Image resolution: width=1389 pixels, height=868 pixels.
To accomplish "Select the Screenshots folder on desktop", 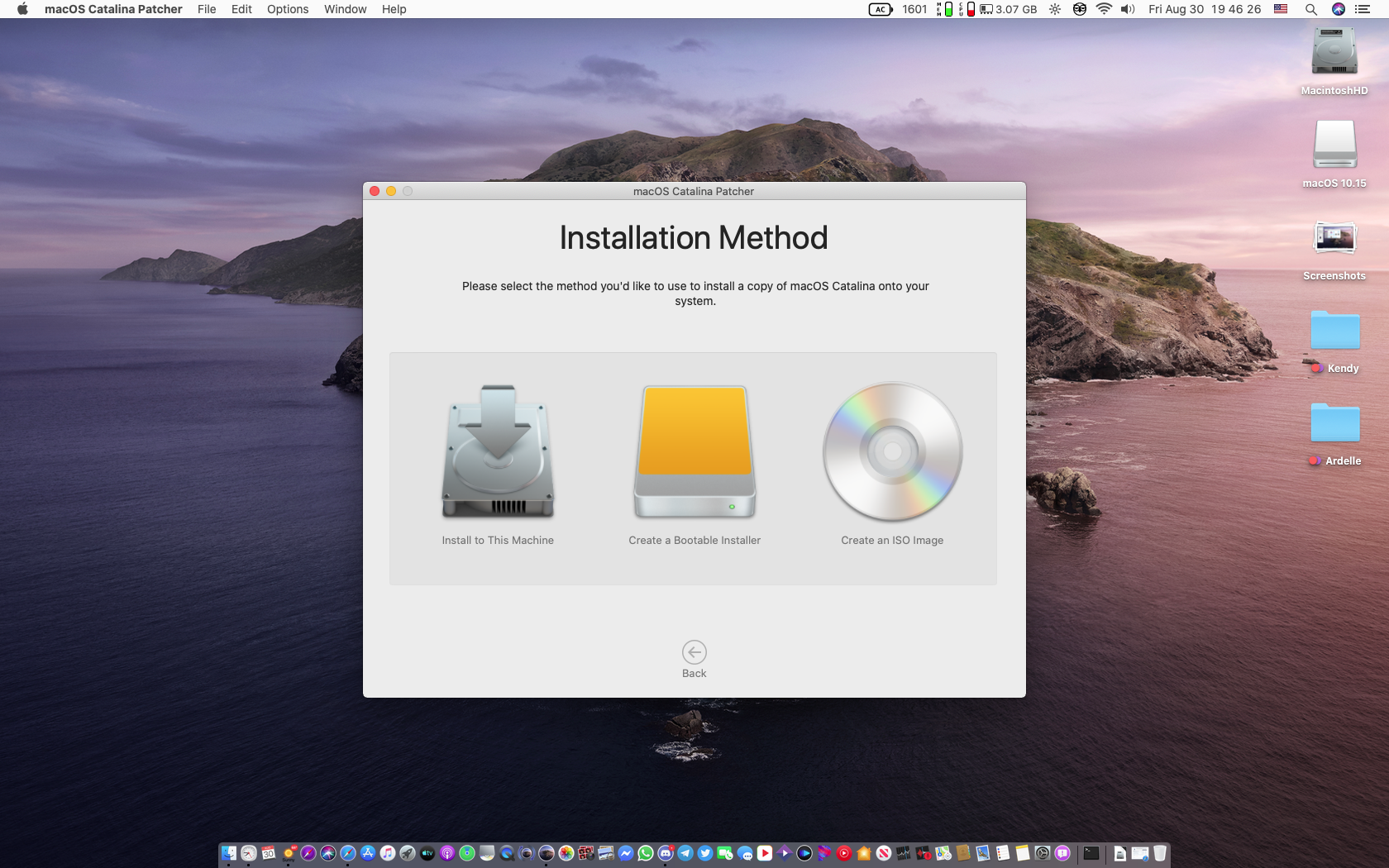I will pyautogui.click(x=1334, y=238).
